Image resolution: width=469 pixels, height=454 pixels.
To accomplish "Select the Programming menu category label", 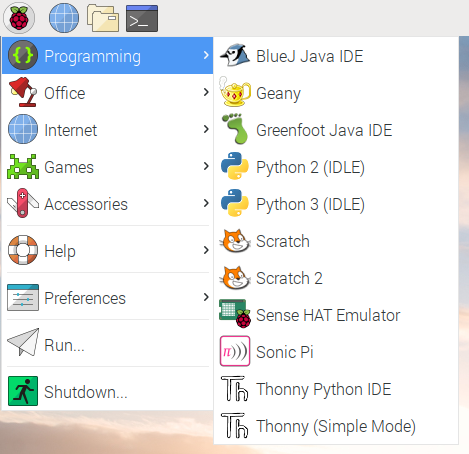I will (92, 57).
